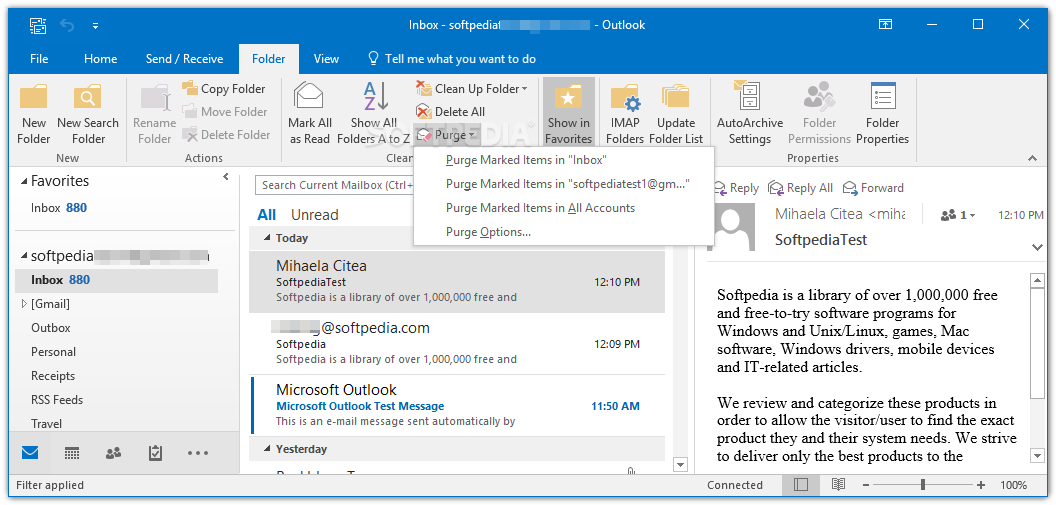The width and height of the screenshot is (1056, 505).
Task: Click the Purge dropdown button
Action: pos(446,135)
